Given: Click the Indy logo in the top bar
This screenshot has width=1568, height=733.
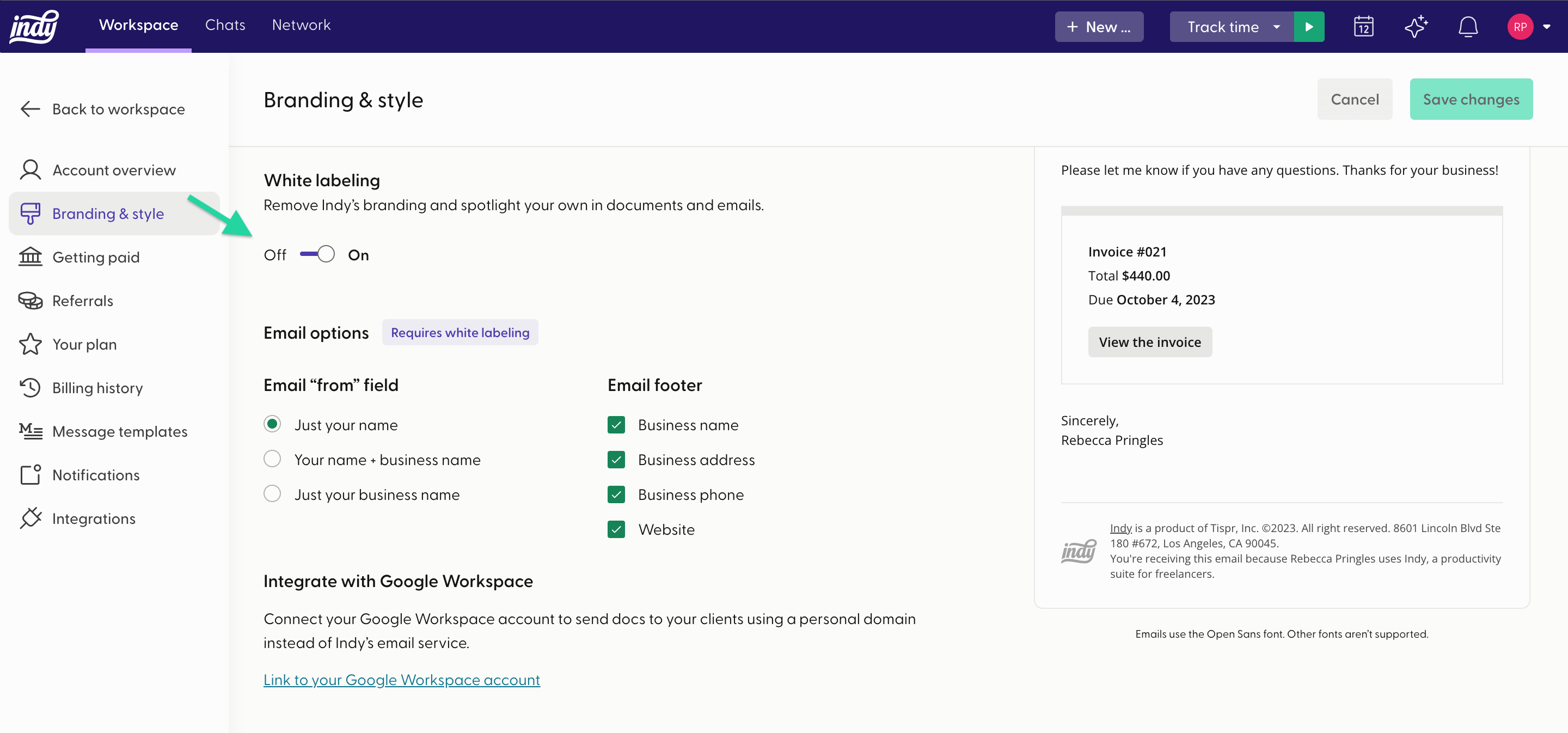Looking at the screenshot, I should [35, 27].
